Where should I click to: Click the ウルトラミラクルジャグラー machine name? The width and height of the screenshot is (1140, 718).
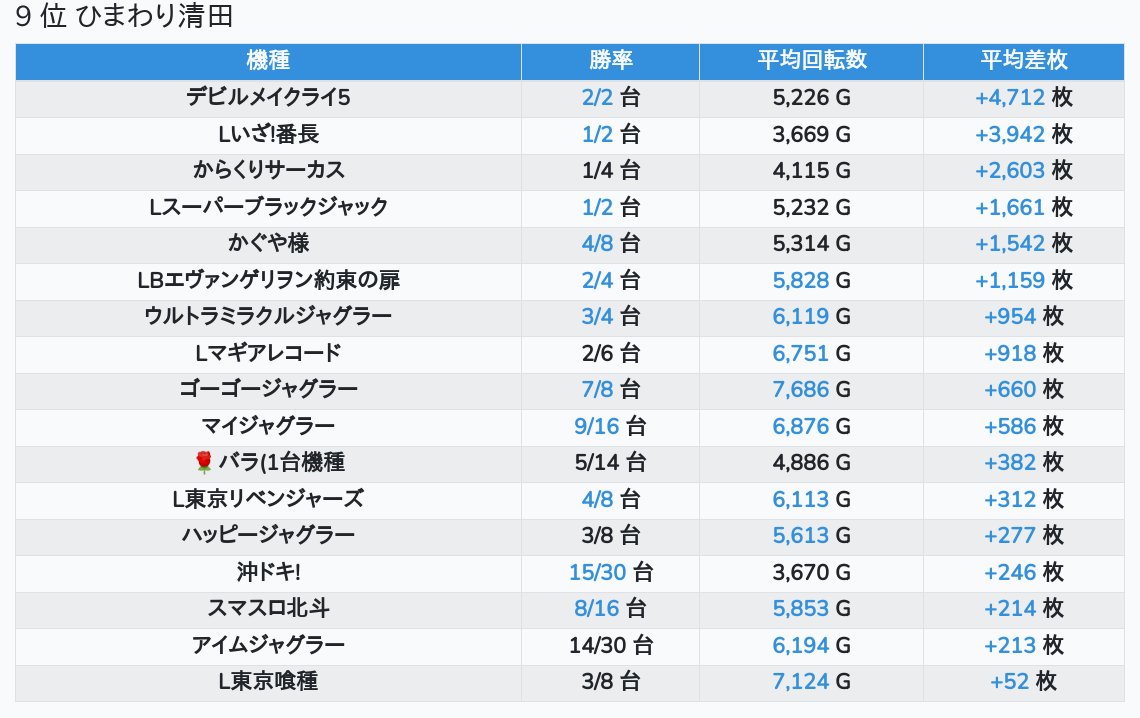[x=268, y=316]
